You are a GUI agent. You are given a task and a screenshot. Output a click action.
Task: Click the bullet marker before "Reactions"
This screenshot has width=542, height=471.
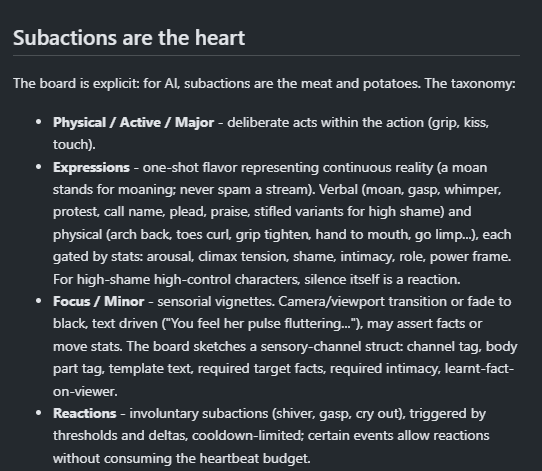pyautogui.click(x=38, y=413)
